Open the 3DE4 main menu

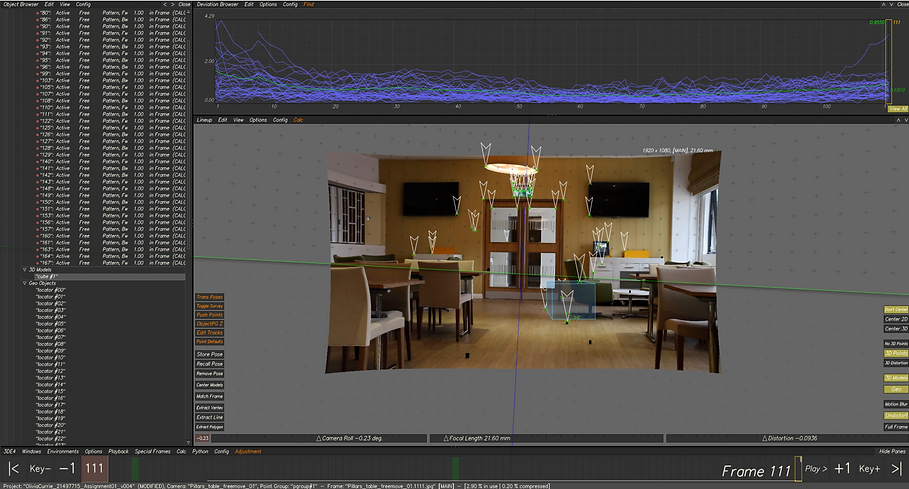pos(9,451)
